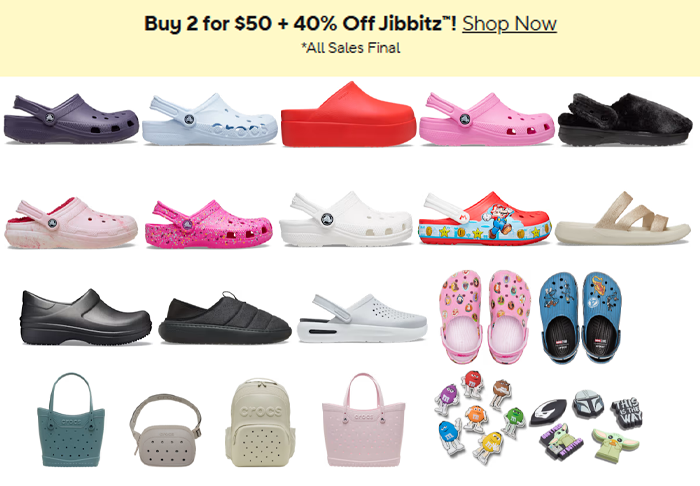The image size is (700, 486).
Task: Open the red Super Mario clog
Action: point(485,218)
